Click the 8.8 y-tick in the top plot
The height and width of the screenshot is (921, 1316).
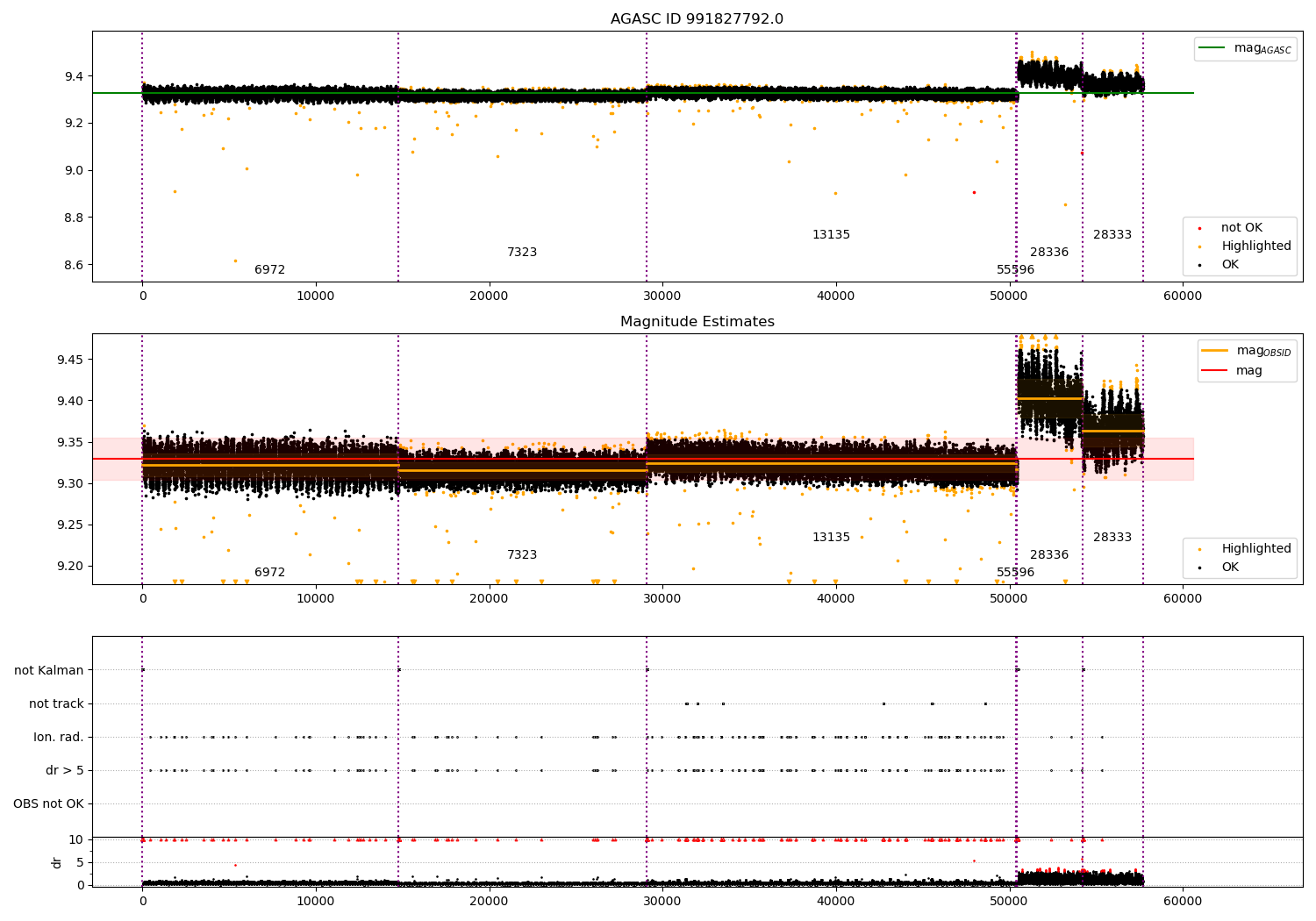tap(75, 218)
